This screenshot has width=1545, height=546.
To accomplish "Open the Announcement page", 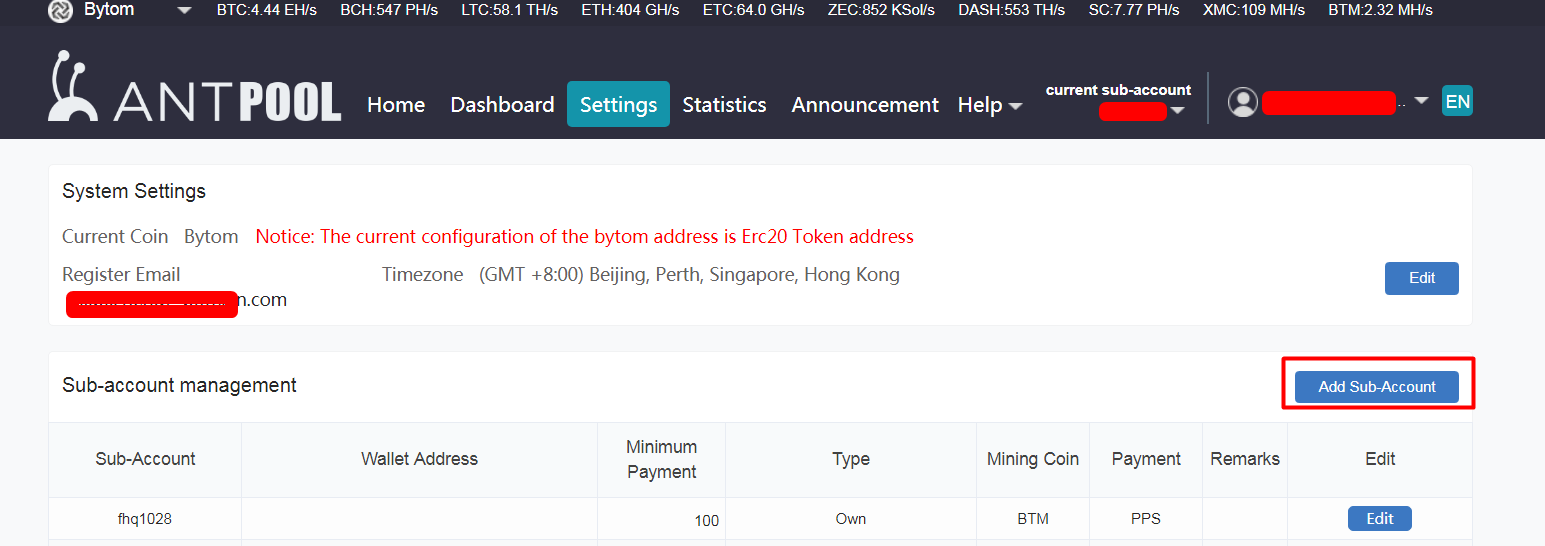I will [x=865, y=105].
